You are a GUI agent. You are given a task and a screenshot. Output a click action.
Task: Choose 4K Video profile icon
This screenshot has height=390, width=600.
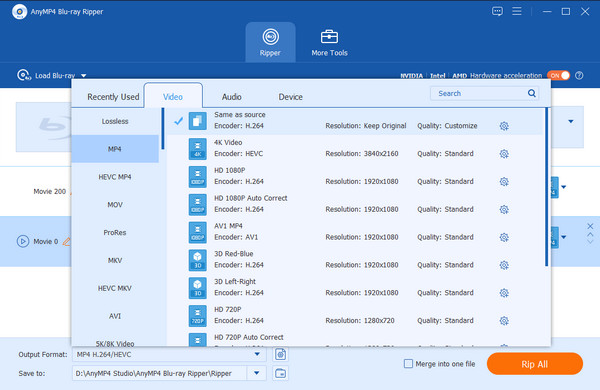point(197,149)
